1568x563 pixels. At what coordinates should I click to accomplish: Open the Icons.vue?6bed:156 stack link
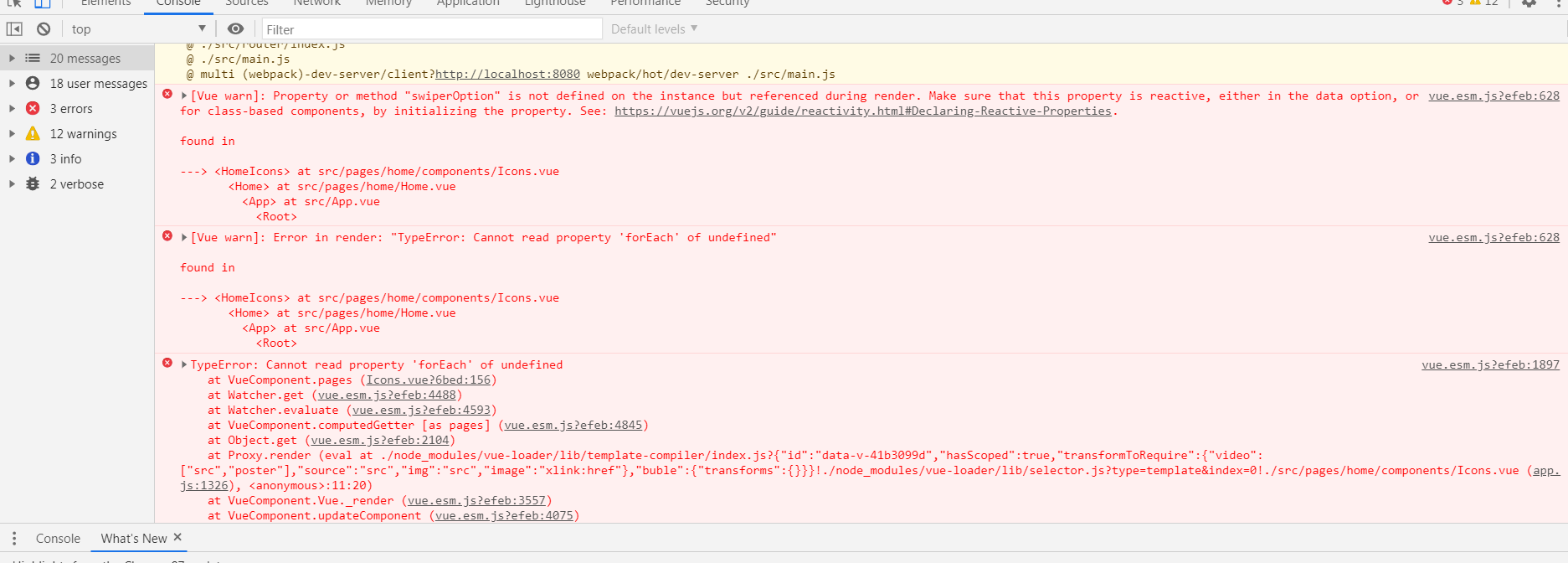tap(429, 380)
